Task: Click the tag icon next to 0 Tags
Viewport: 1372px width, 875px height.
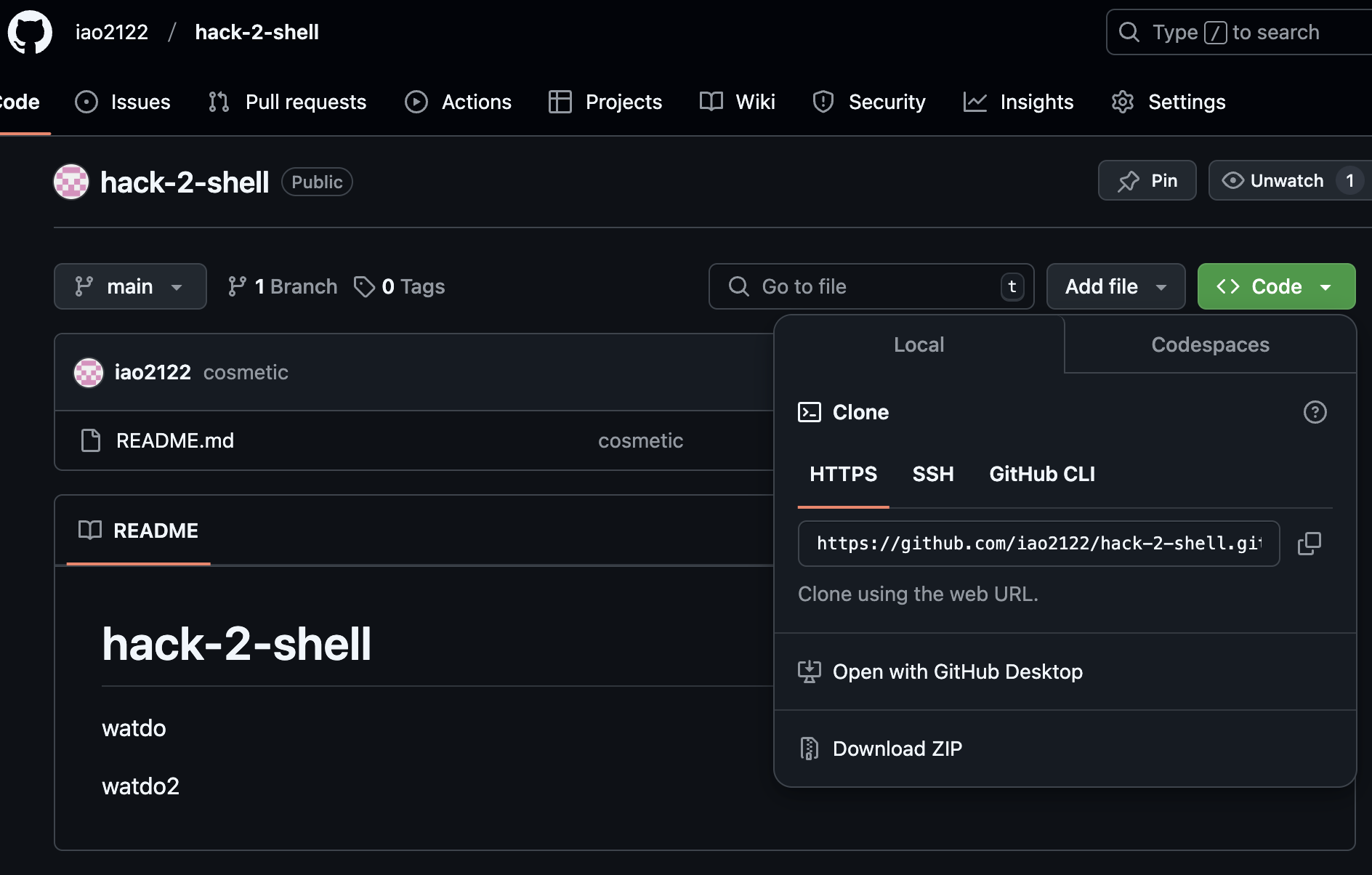Action: (364, 286)
